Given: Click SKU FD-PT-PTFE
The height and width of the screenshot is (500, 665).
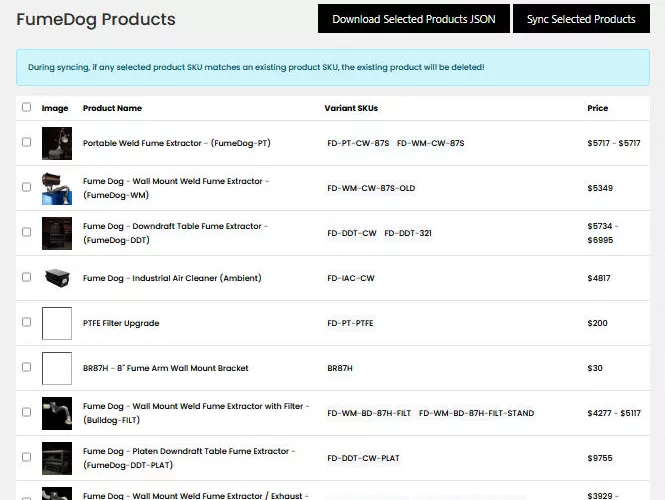Looking at the screenshot, I should pyautogui.click(x=350, y=323).
